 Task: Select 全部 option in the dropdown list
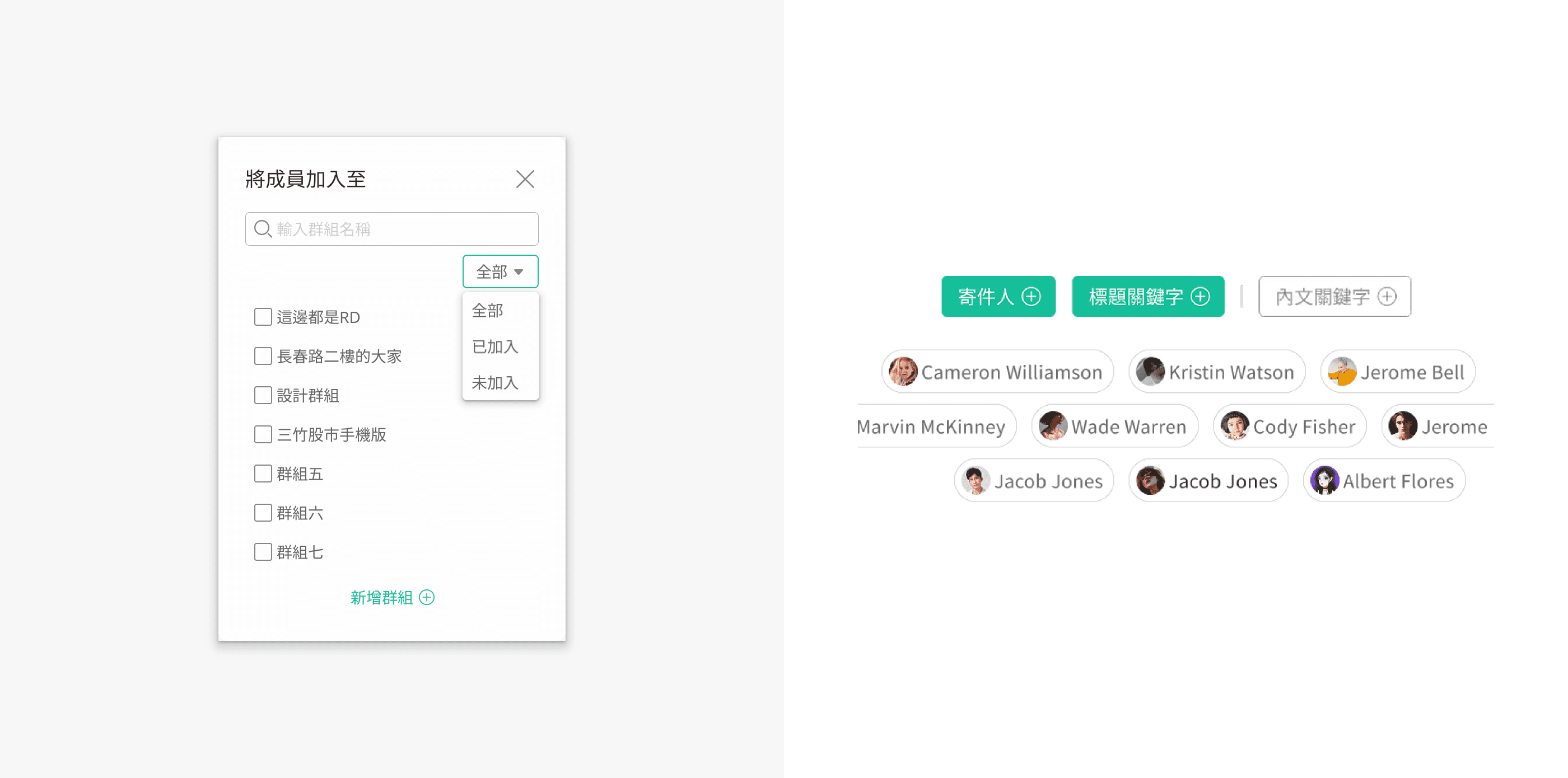point(488,311)
